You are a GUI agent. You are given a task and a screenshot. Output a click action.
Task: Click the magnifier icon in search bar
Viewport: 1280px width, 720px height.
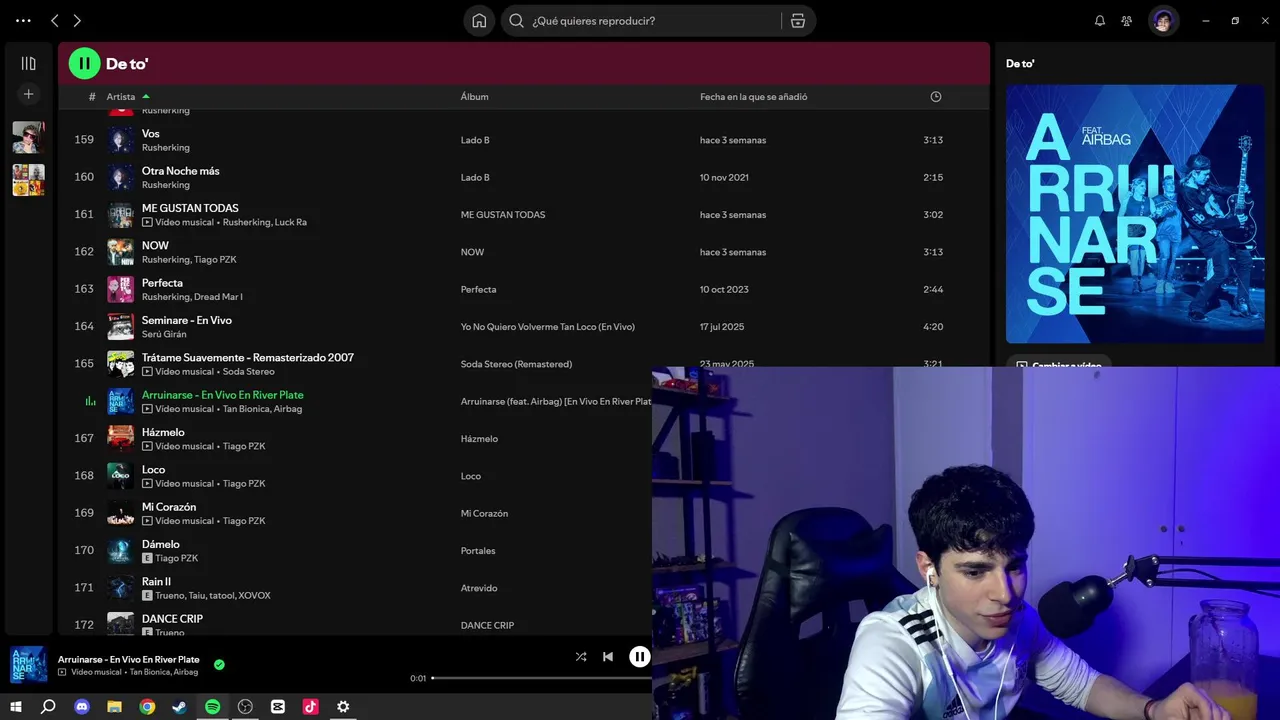pos(517,20)
